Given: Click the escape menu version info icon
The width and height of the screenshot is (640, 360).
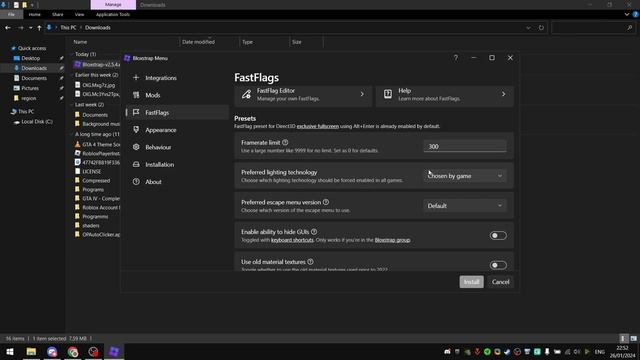Looking at the screenshot, I should pos(326,202).
